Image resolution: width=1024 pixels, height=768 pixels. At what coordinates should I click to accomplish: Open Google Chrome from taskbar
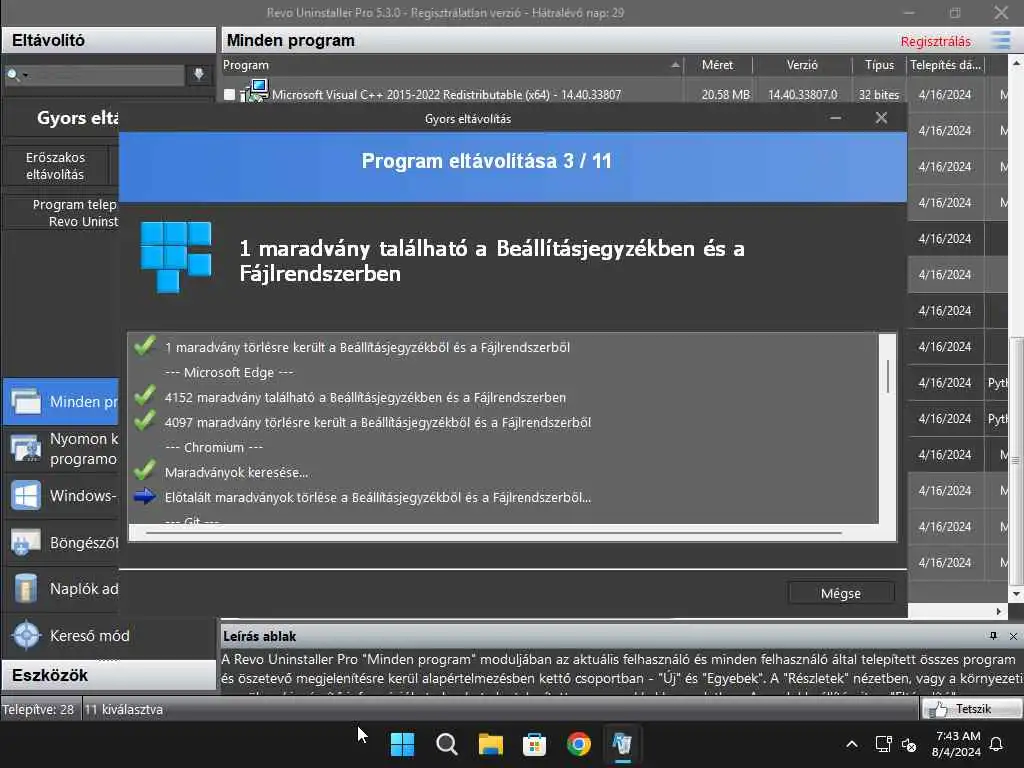(x=579, y=744)
